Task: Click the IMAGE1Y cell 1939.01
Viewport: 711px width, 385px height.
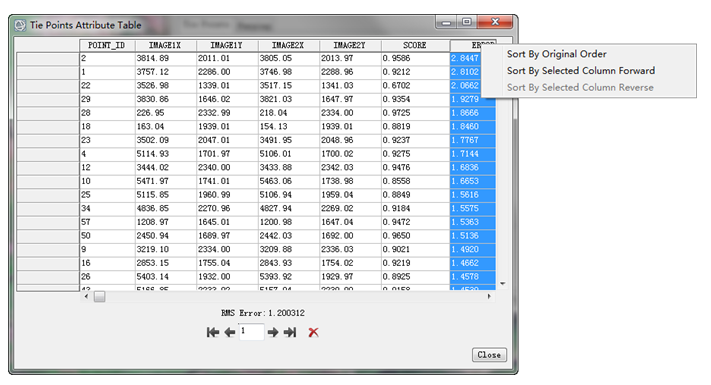Action: [227, 127]
